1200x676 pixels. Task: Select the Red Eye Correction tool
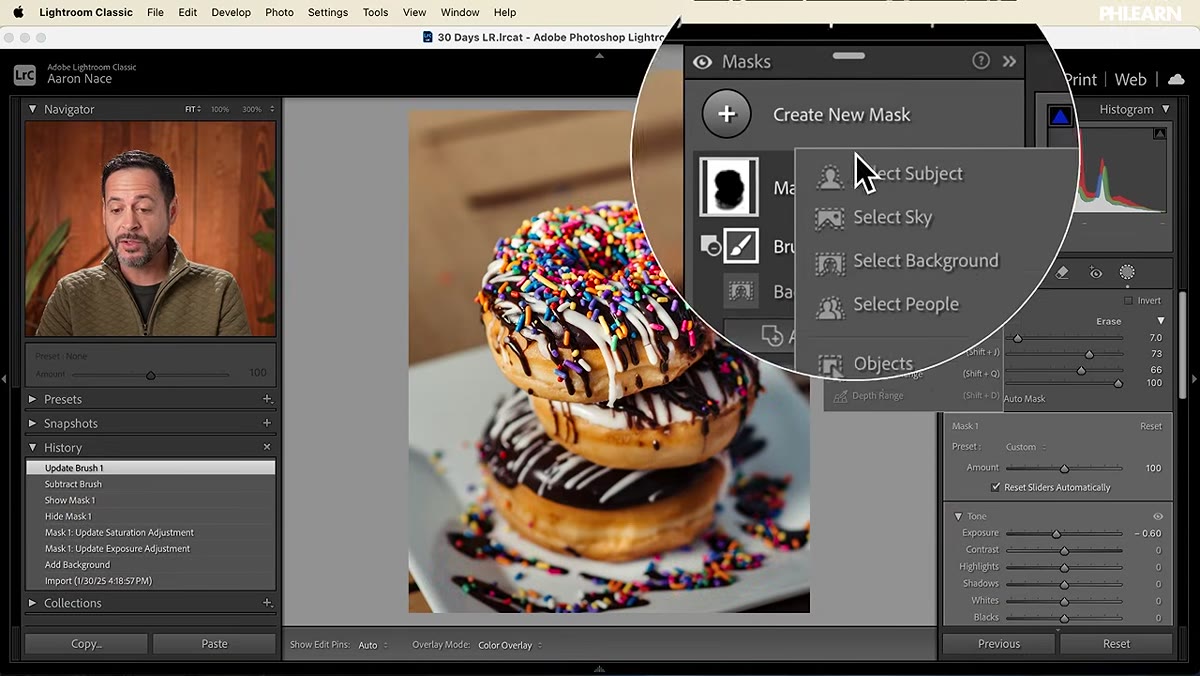(1096, 272)
